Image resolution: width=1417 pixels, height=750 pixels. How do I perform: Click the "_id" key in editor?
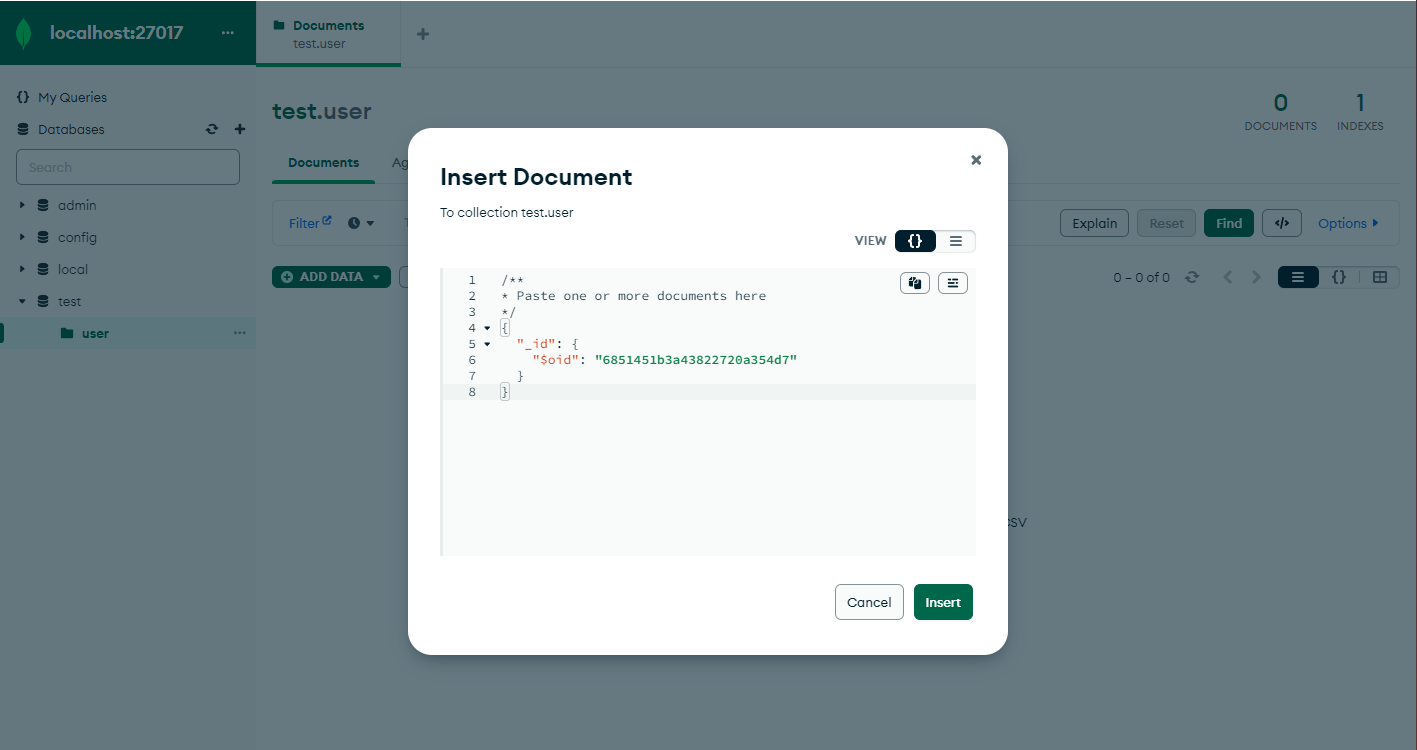(x=536, y=344)
